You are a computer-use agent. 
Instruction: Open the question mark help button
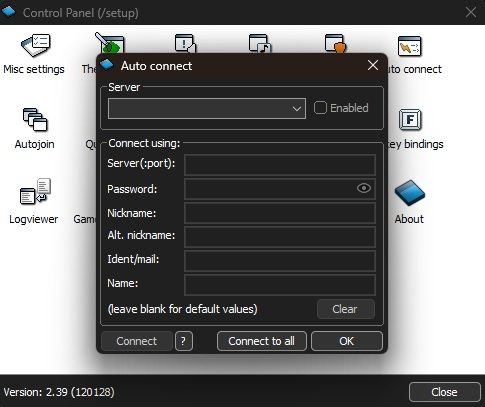pos(184,341)
